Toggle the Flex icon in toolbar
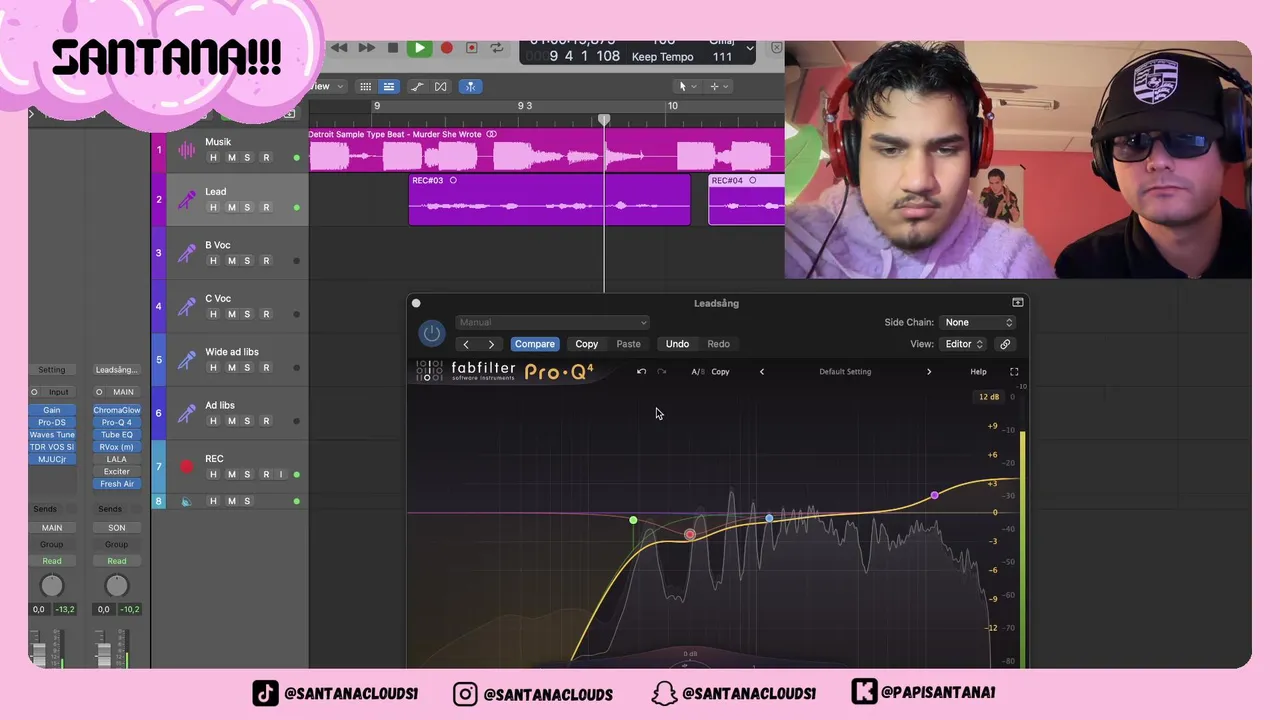 pyautogui.click(x=441, y=87)
